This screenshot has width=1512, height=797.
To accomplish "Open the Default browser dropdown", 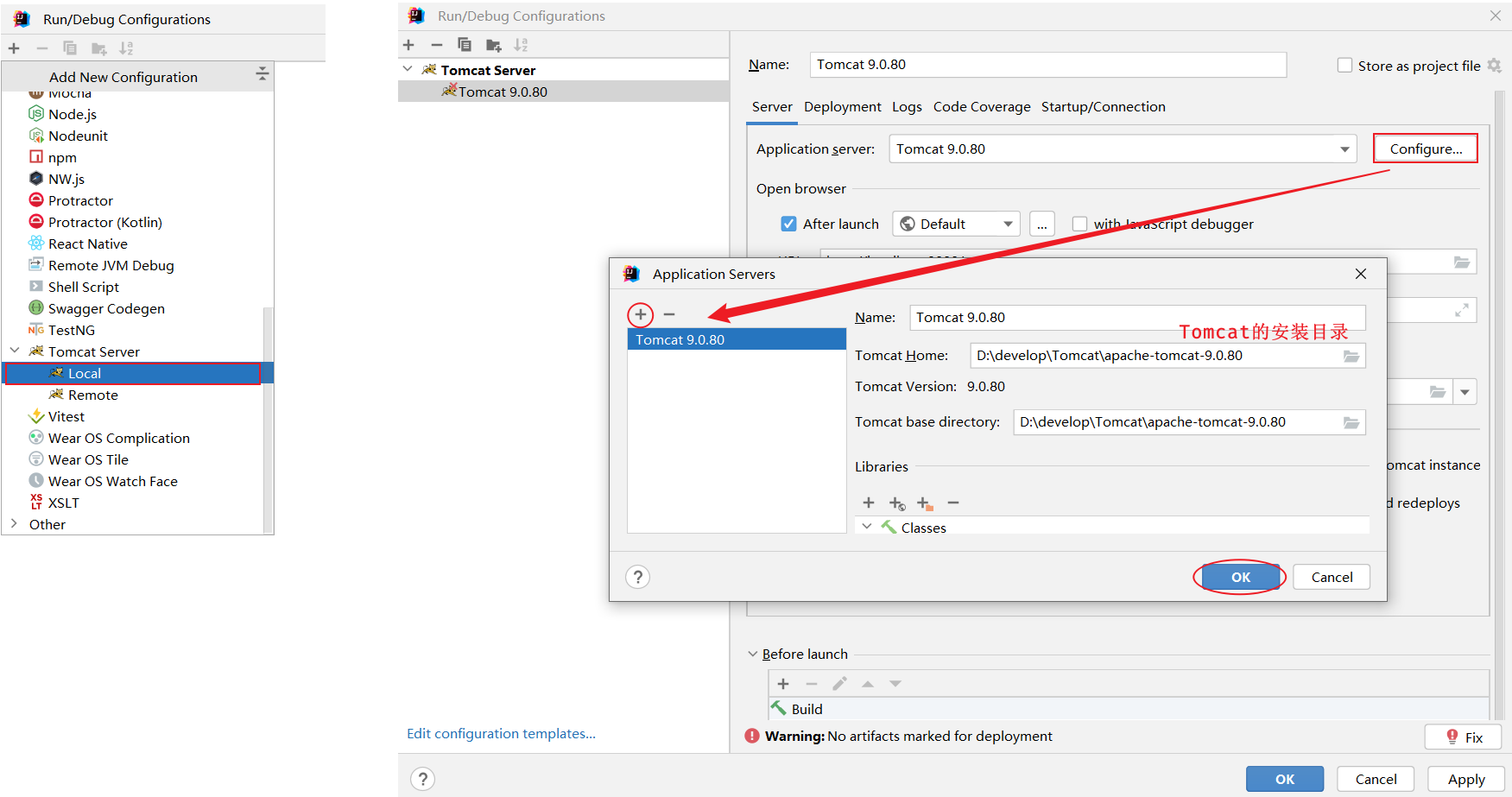I will pos(1007,224).
